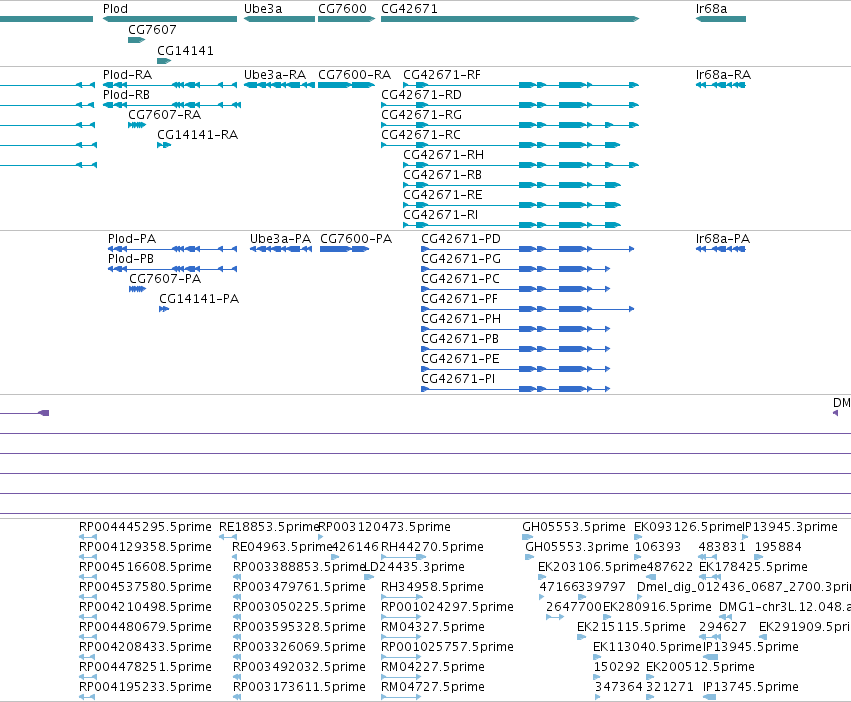The image size is (851, 702).
Task: Open EST RP004445295.5prime
Action: point(145,527)
